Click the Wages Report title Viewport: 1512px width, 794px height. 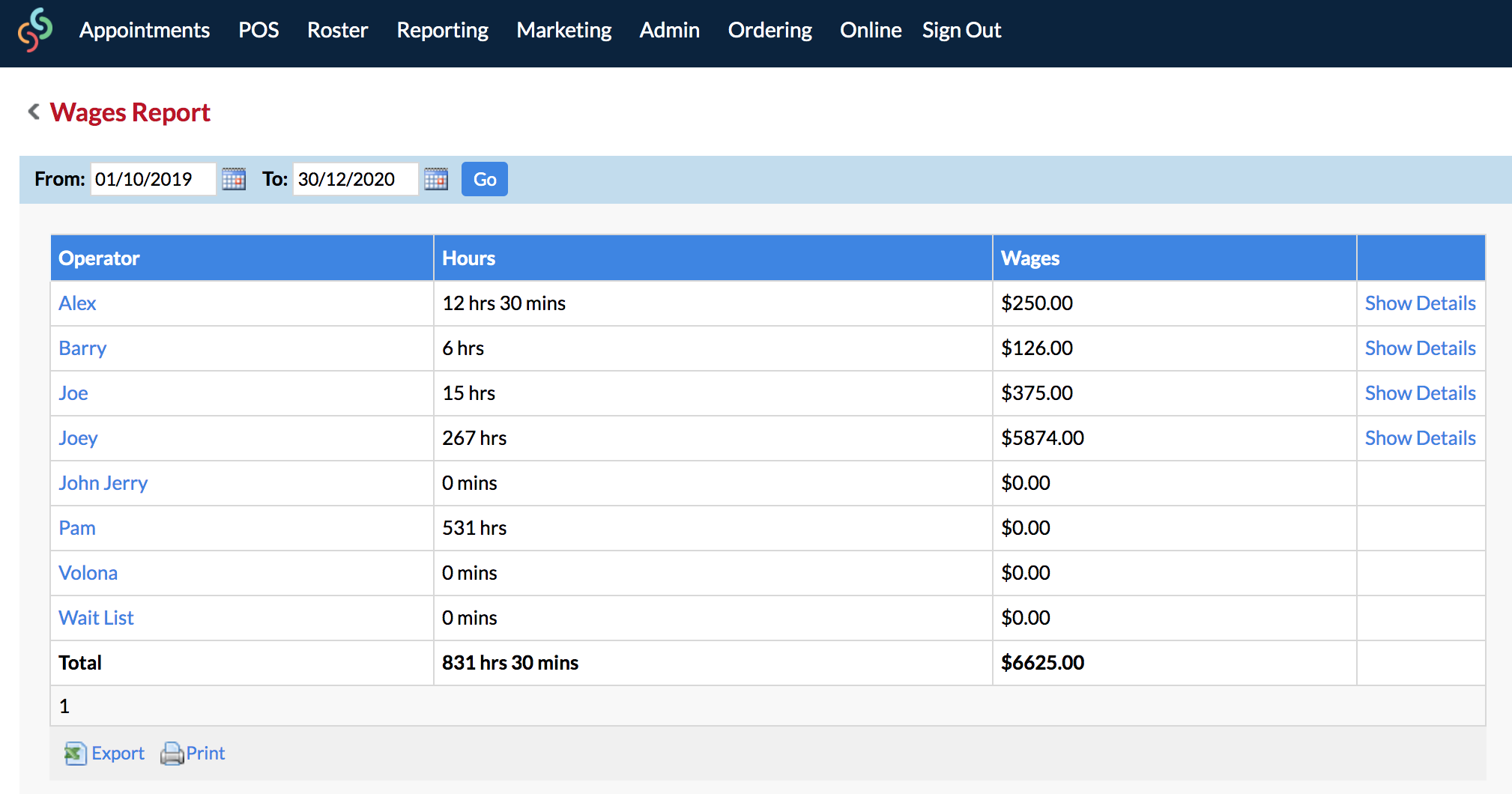(x=130, y=112)
